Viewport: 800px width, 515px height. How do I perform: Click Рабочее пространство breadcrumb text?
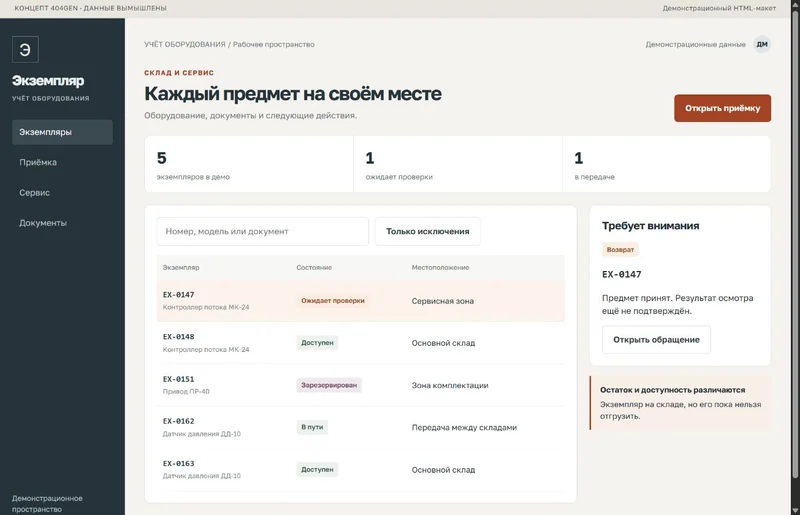click(x=273, y=44)
